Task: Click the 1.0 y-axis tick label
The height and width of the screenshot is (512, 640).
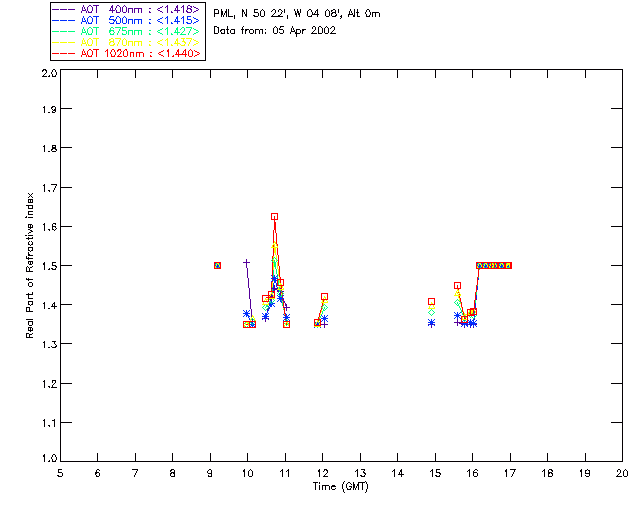Action: pyautogui.click(x=49, y=459)
